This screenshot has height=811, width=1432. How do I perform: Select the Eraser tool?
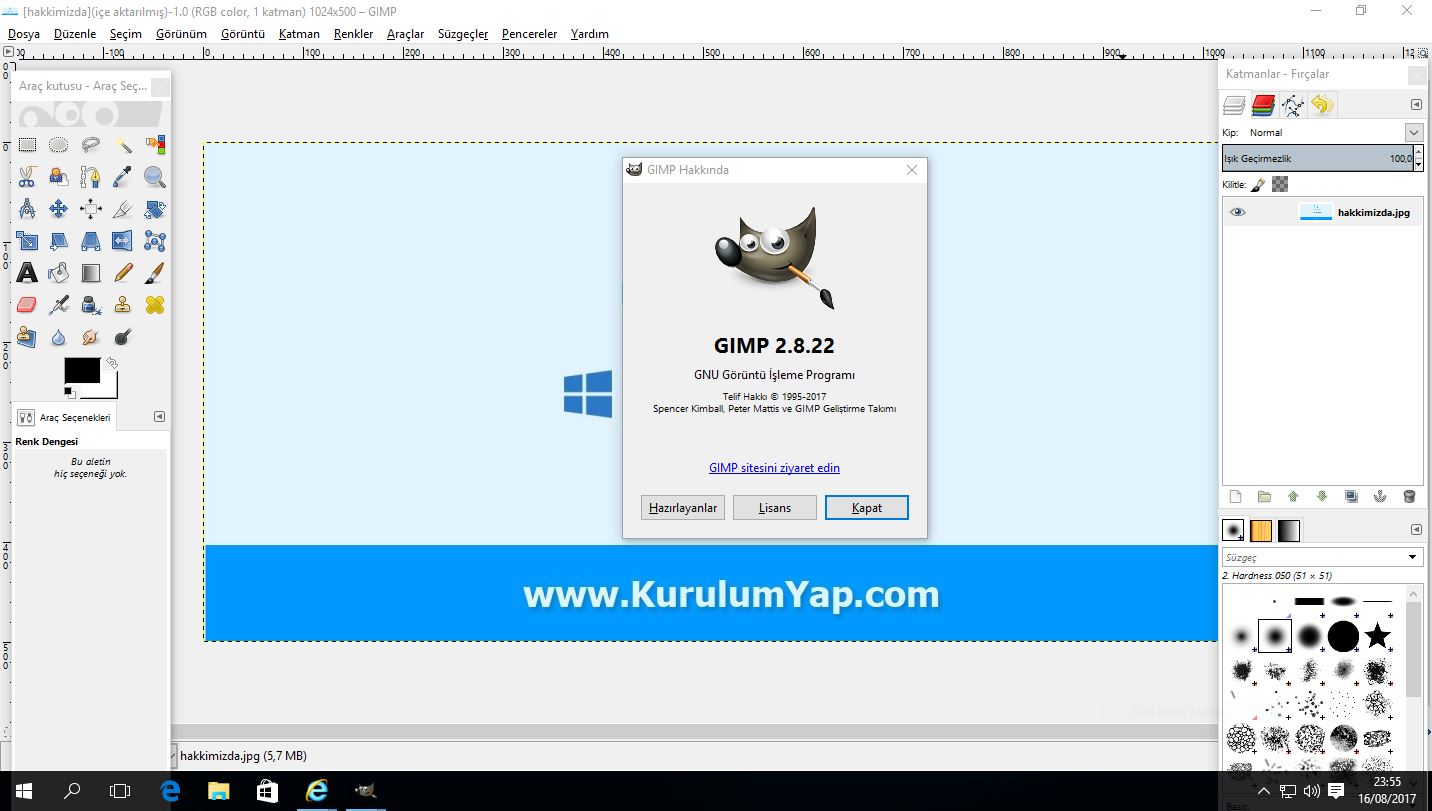coord(27,305)
